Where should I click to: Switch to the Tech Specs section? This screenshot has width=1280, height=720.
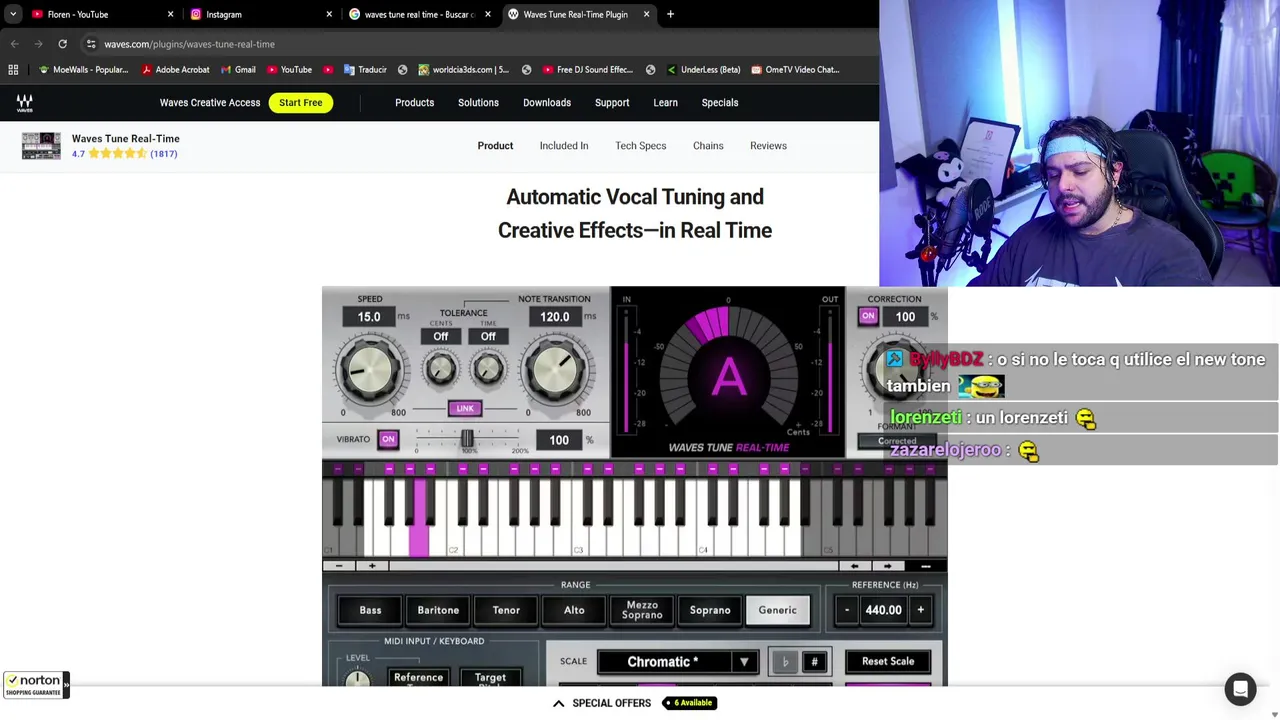641,146
